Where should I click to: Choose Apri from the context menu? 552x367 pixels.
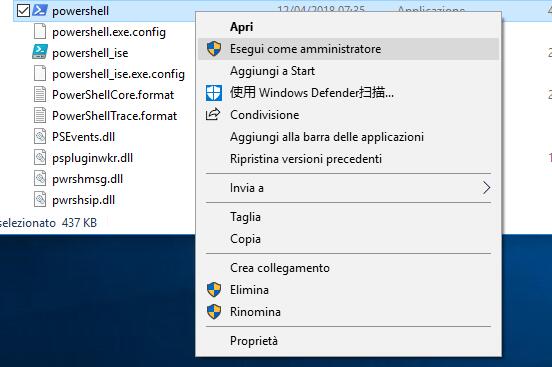[x=349, y=27]
